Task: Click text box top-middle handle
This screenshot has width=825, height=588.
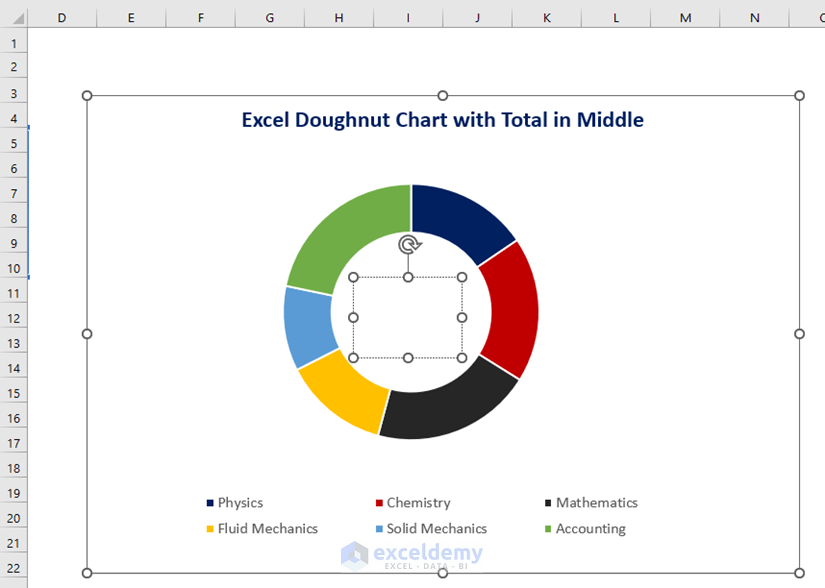Action: click(x=408, y=277)
